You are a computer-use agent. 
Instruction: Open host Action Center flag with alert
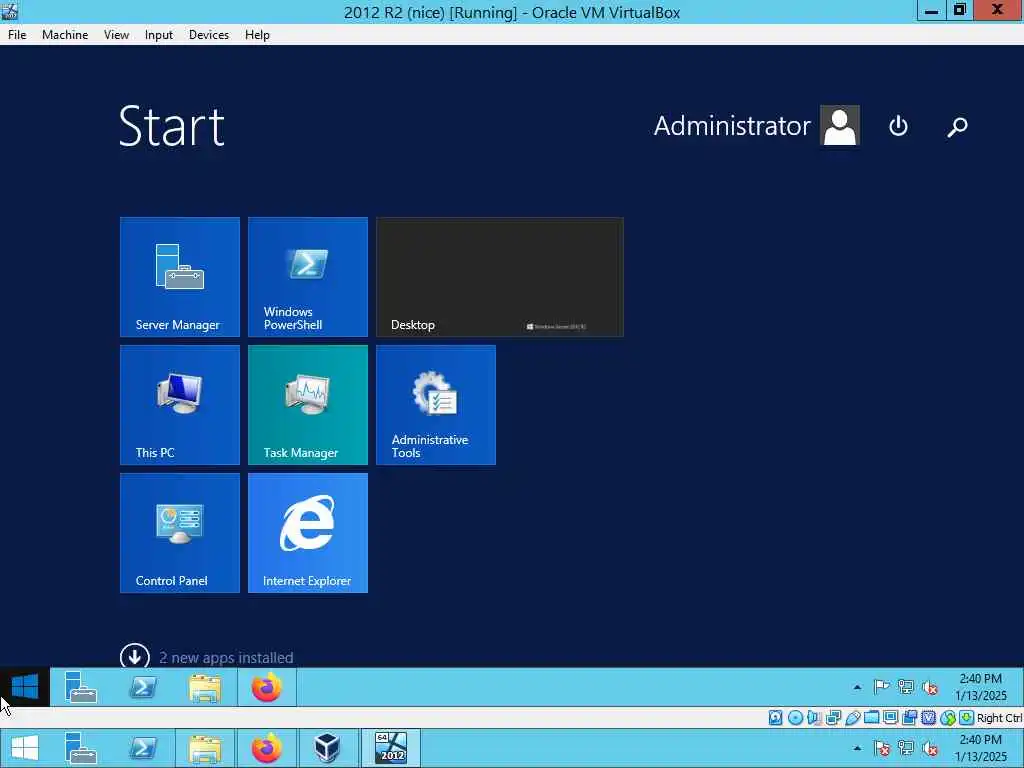(881, 748)
